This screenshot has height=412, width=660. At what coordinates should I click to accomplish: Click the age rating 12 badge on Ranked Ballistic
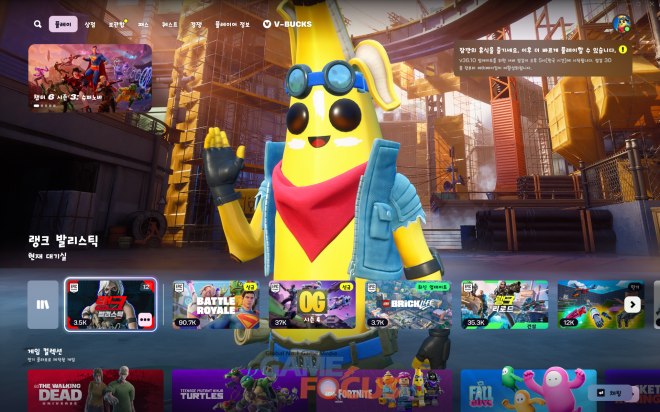tap(146, 287)
